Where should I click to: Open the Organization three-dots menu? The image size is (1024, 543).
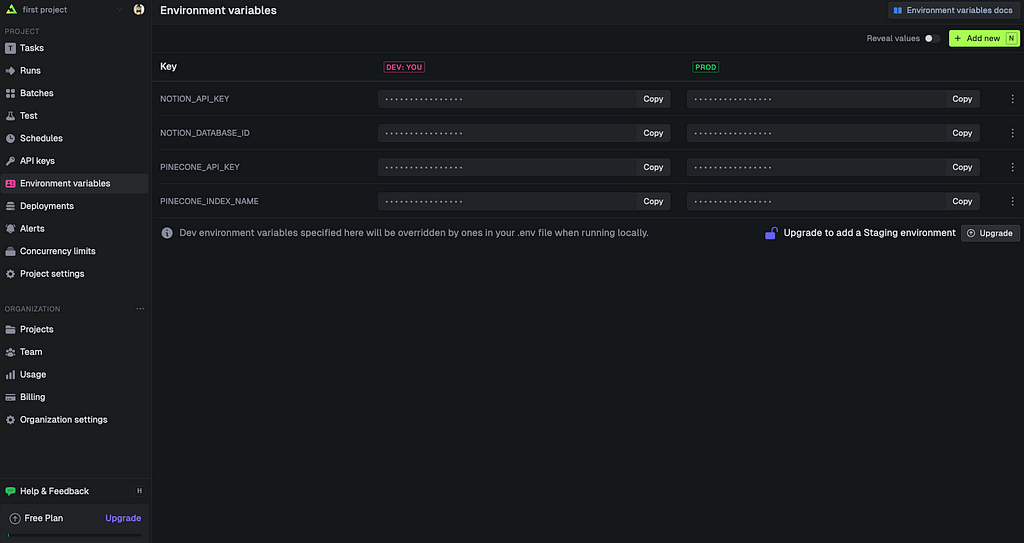coord(140,308)
